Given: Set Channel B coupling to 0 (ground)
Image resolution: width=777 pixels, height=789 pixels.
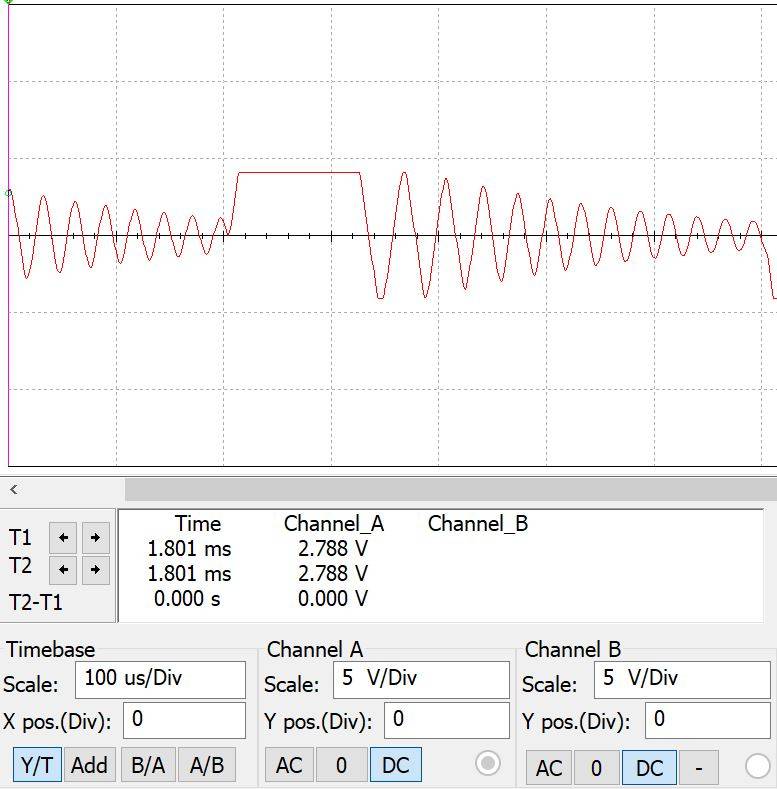Looking at the screenshot, I should [x=597, y=768].
